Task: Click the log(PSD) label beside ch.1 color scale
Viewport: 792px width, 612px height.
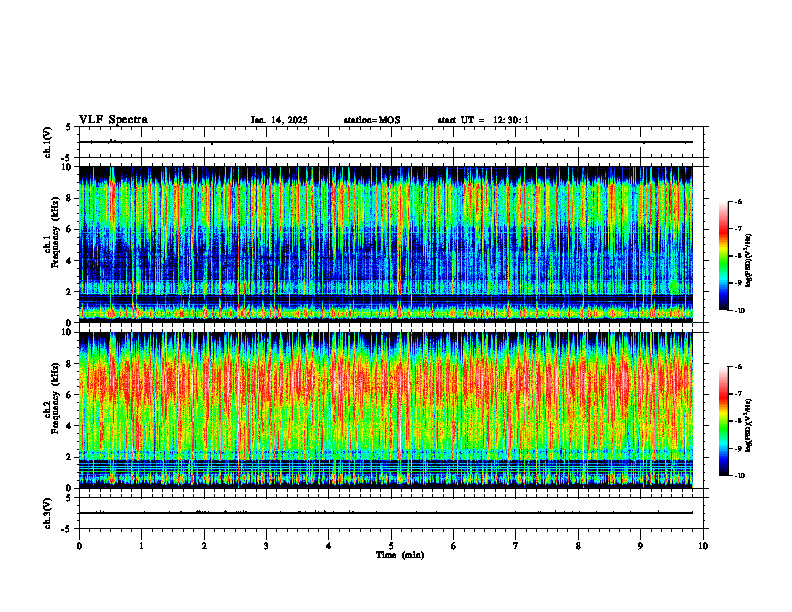Action: 749,261
